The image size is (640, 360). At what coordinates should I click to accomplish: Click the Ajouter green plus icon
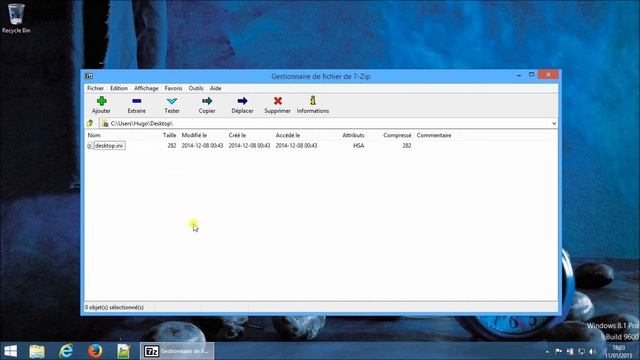click(x=102, y=101)
